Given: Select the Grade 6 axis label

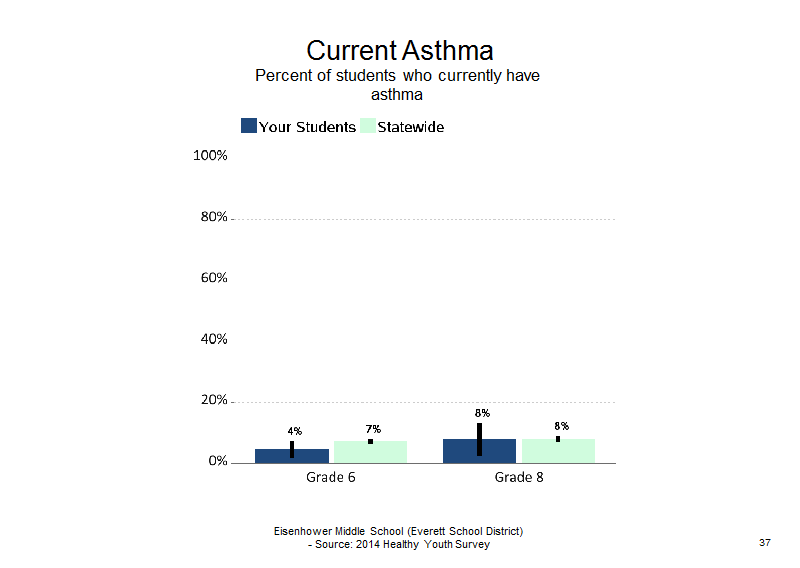Looking at the screenshot, I should (331, 477).
